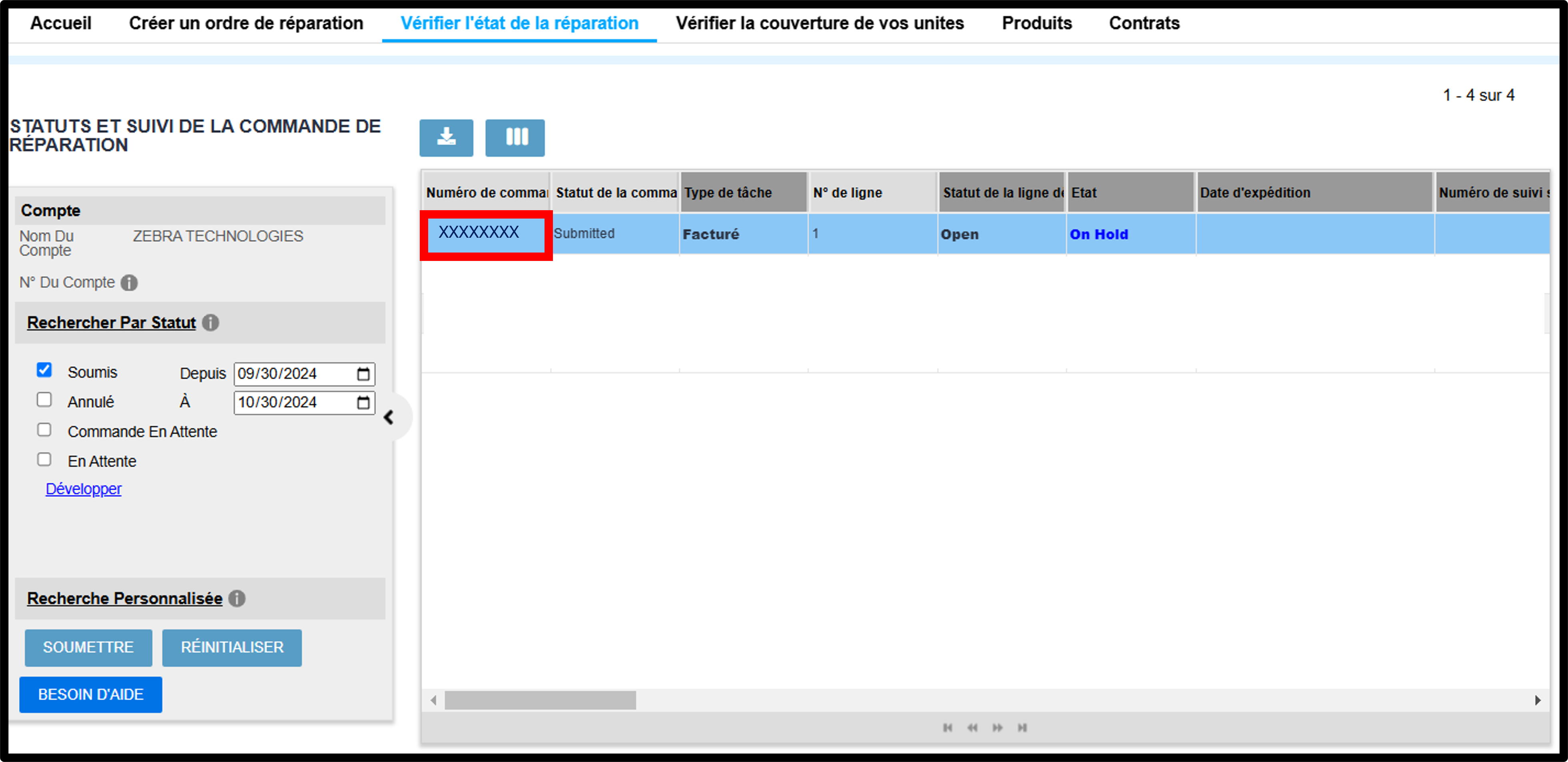Sort by Etat column header

1131,192
